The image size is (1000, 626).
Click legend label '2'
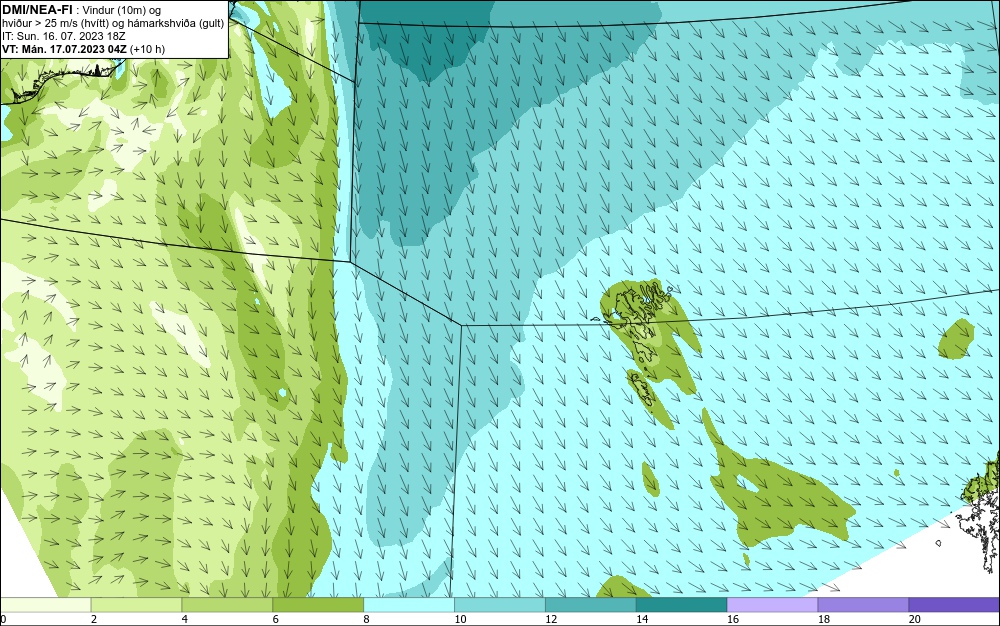coord(94,619)
